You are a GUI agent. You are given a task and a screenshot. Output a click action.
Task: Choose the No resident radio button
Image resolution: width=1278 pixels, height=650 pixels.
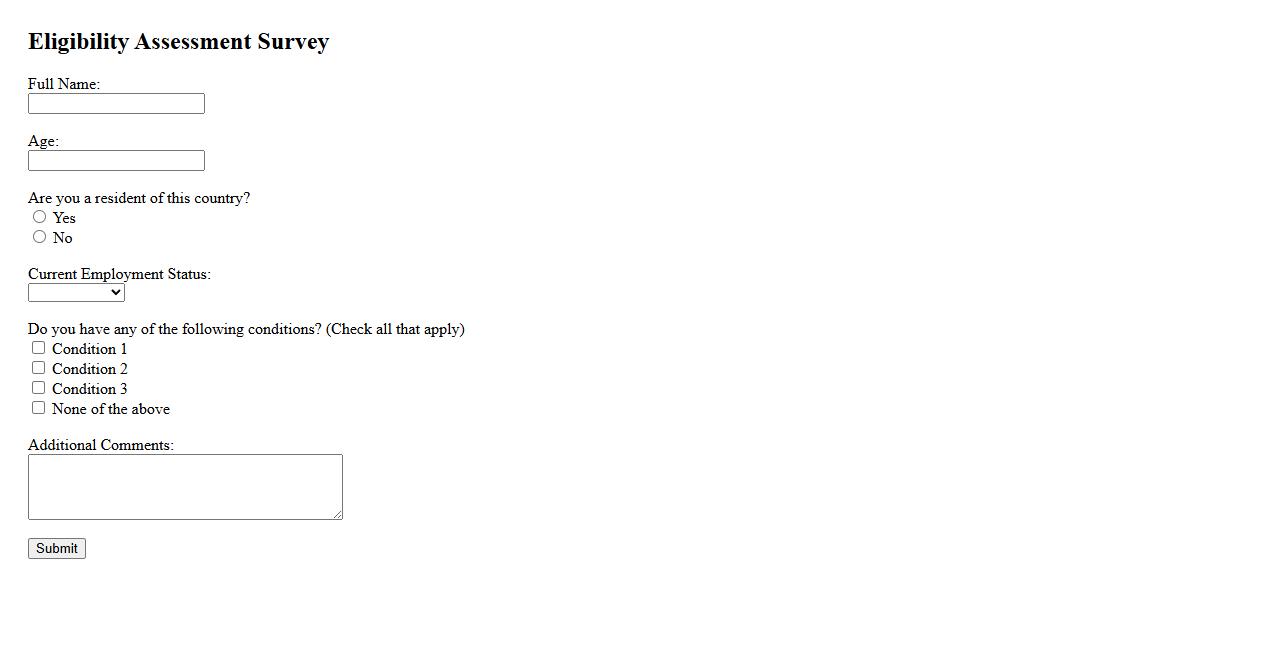click(40, 237)
